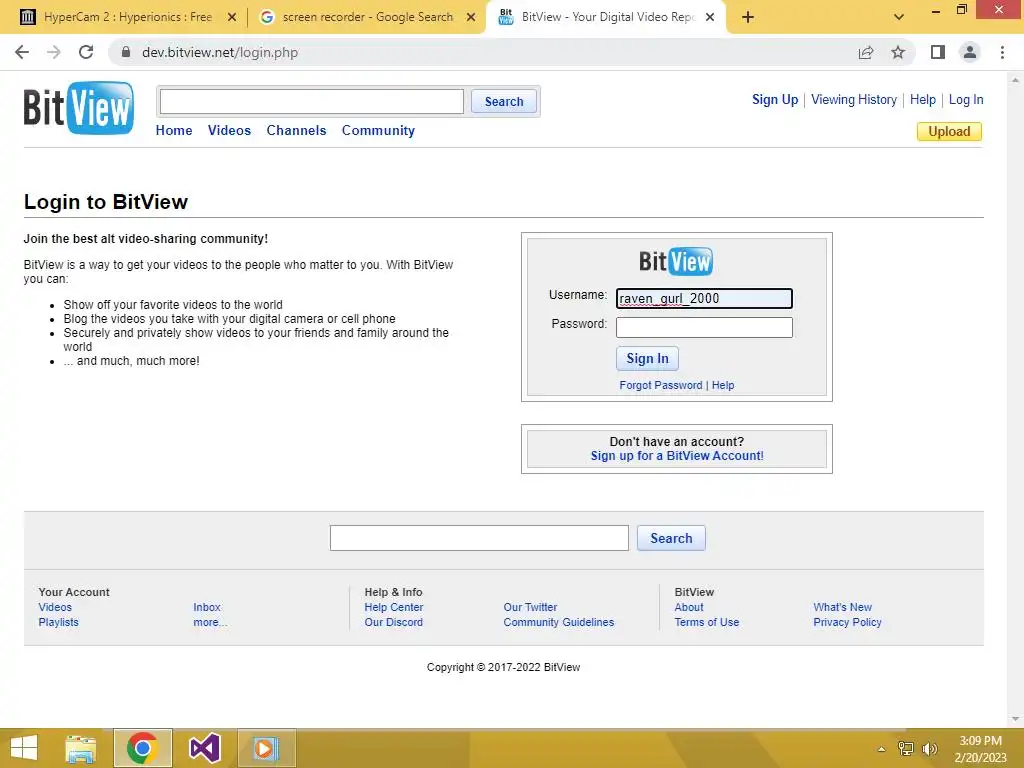Image resolution: width=1024 pixels, height=768 pixels.
Task: Close the screen recorder Google Search tab
Action: [x=471, y=18]
